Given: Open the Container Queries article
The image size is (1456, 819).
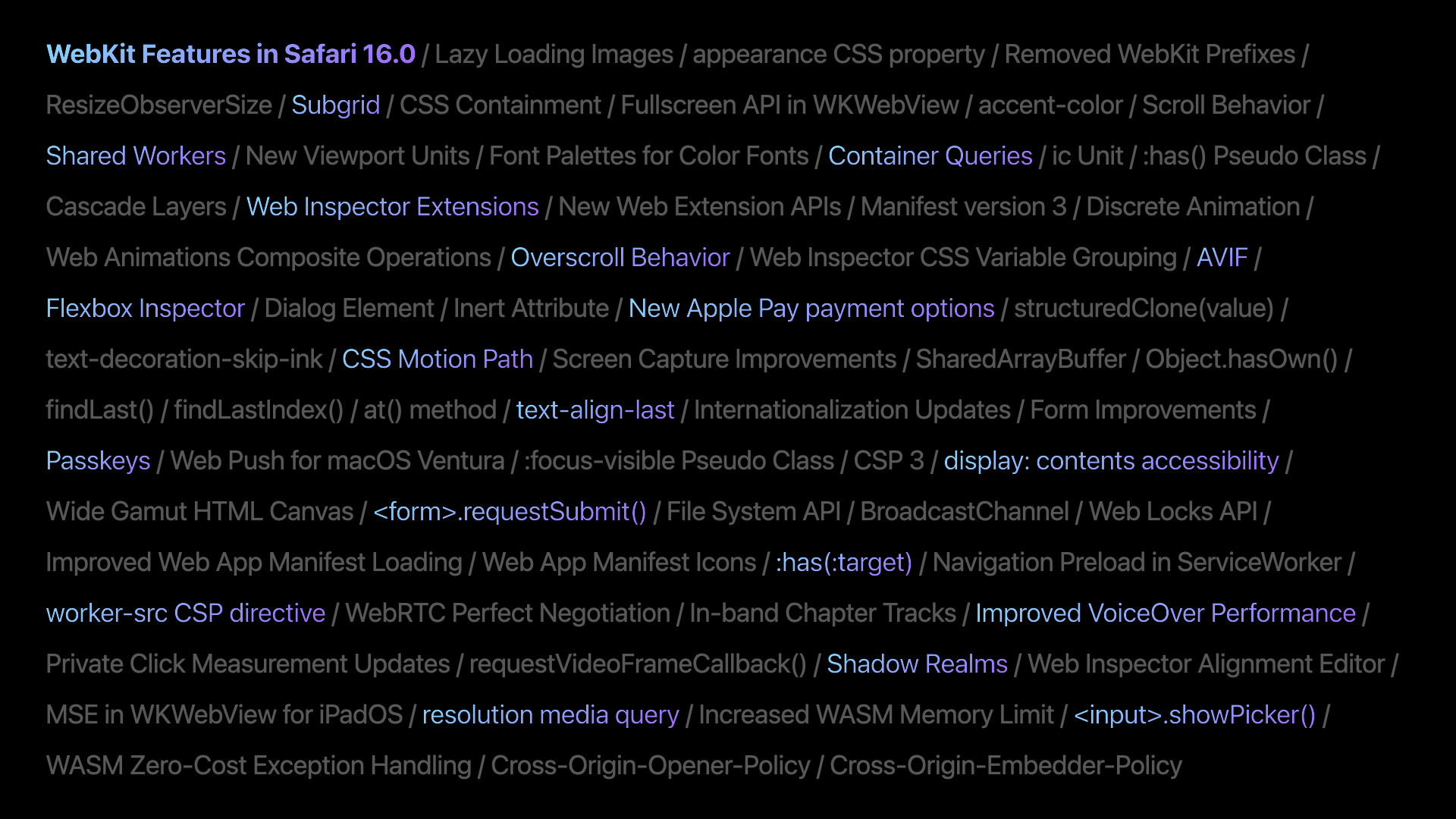Looking at the screenshot, I should tap(929, 155).
